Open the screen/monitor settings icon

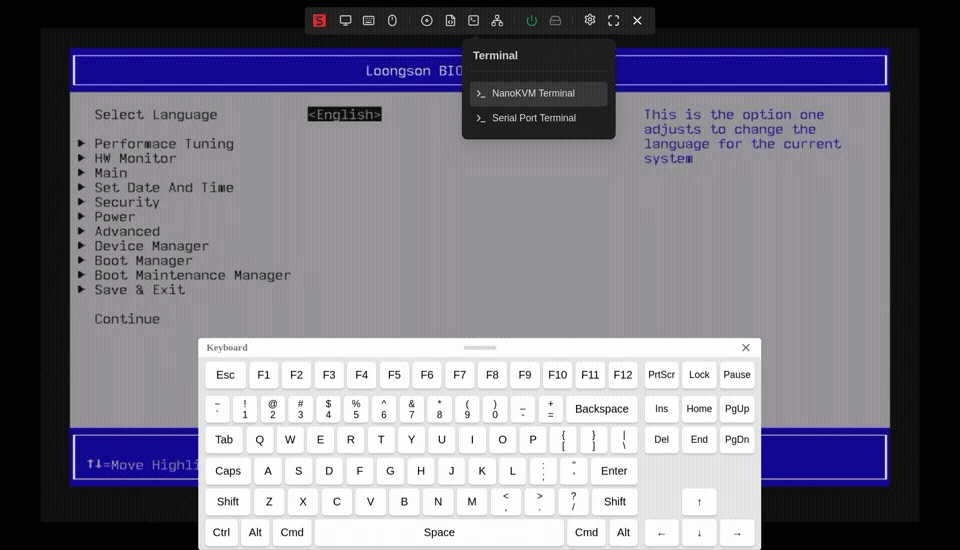[x=345, y=21]
